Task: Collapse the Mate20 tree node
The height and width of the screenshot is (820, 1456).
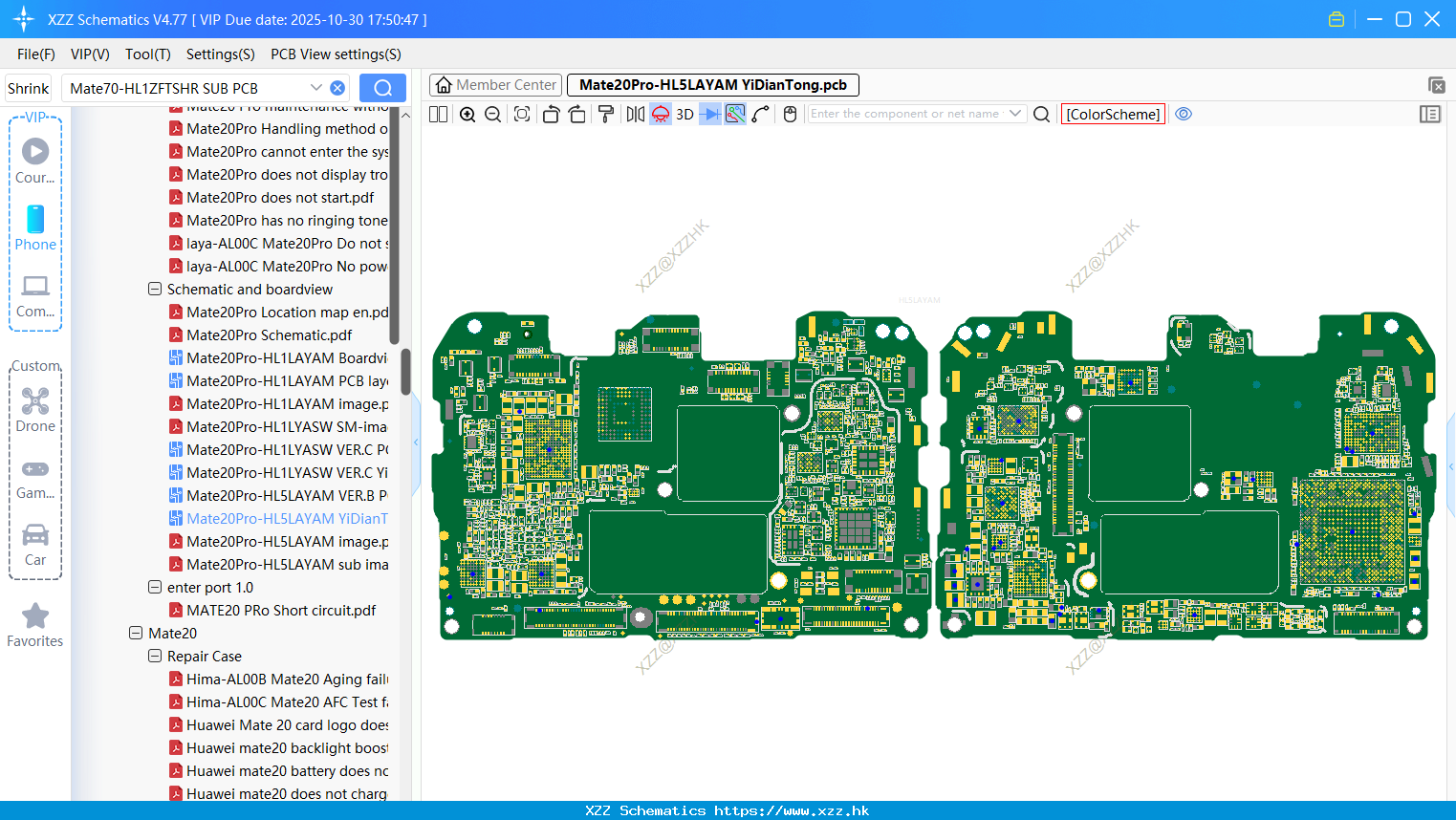Action: click(x=136, y=633)
